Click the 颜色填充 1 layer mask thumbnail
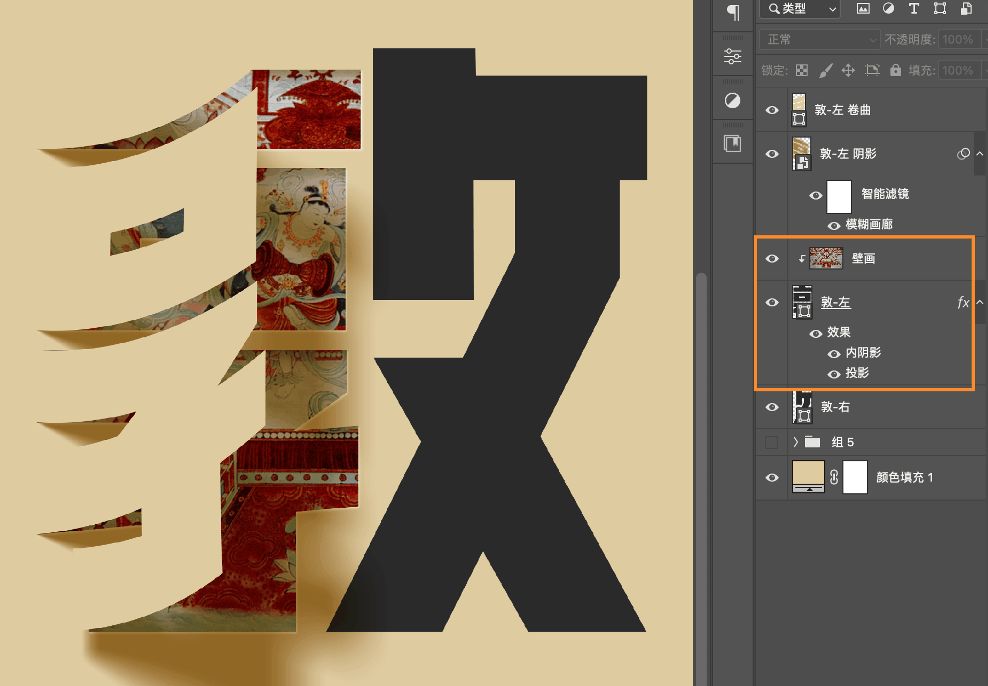Viewport: 988px width, 686px height. (855, 477)
